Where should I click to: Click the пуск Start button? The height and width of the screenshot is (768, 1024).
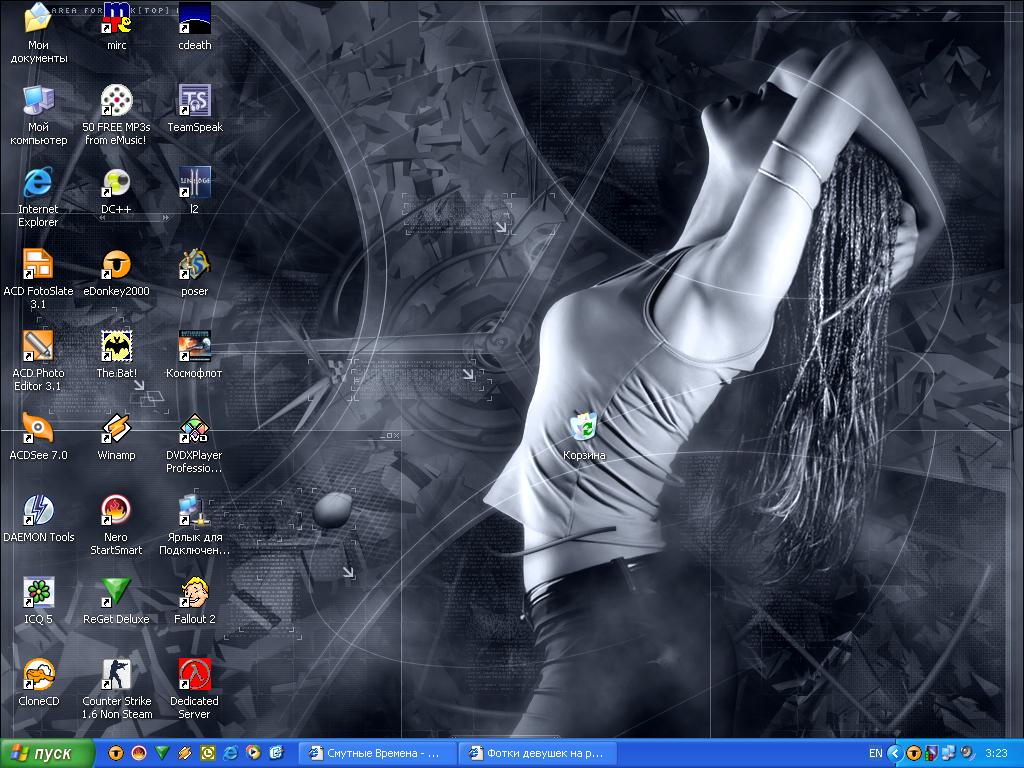[x=48, y=753]
